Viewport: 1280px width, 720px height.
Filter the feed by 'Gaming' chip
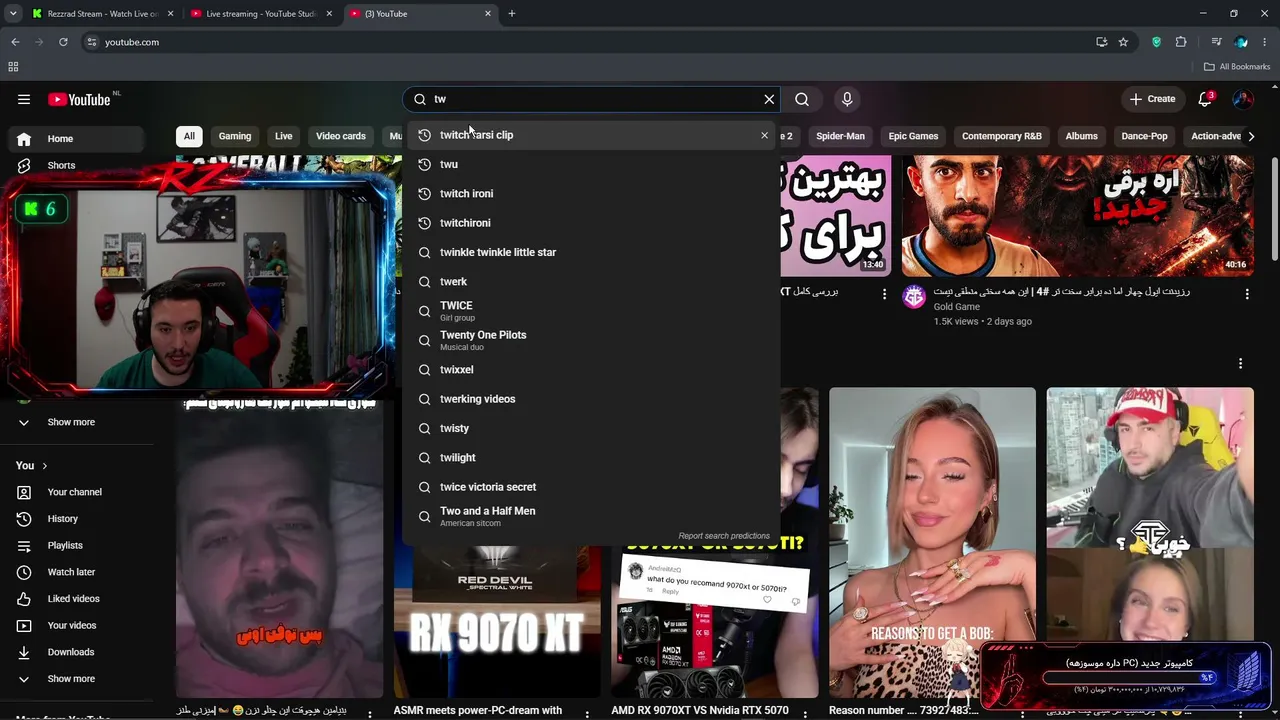(x=235, y=136)
